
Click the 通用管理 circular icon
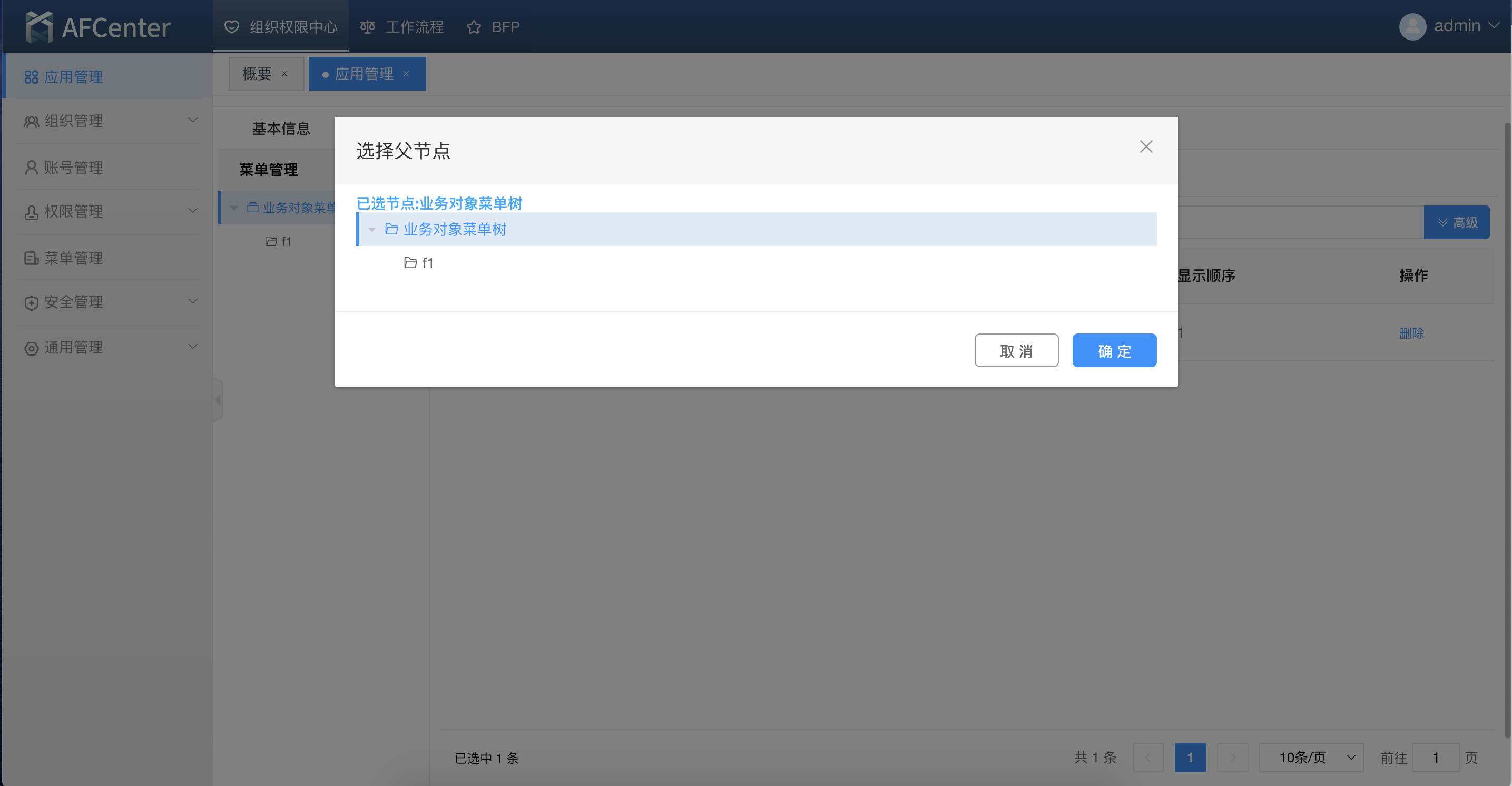(31, 348)
